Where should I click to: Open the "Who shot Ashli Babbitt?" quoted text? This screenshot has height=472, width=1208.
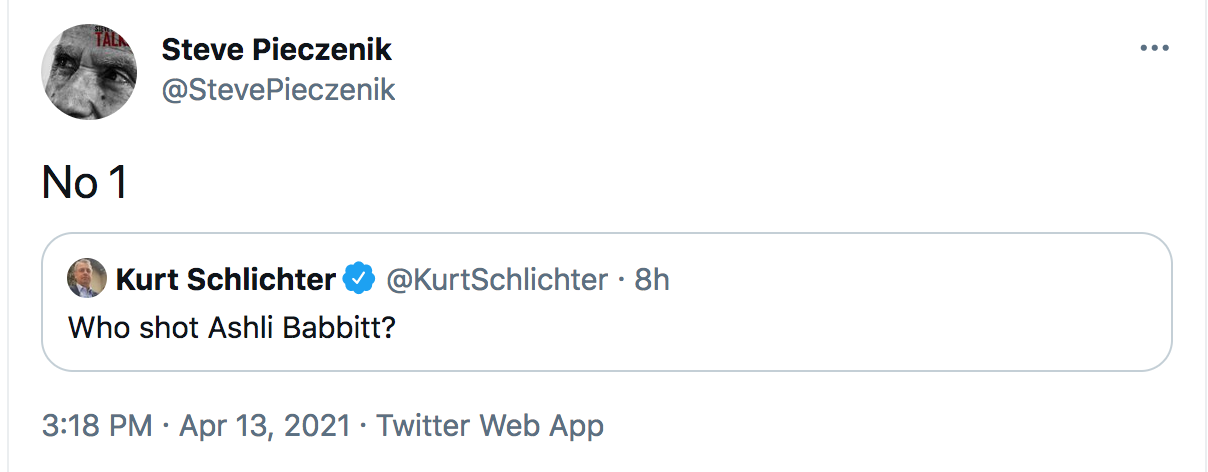tap(232, 327)
